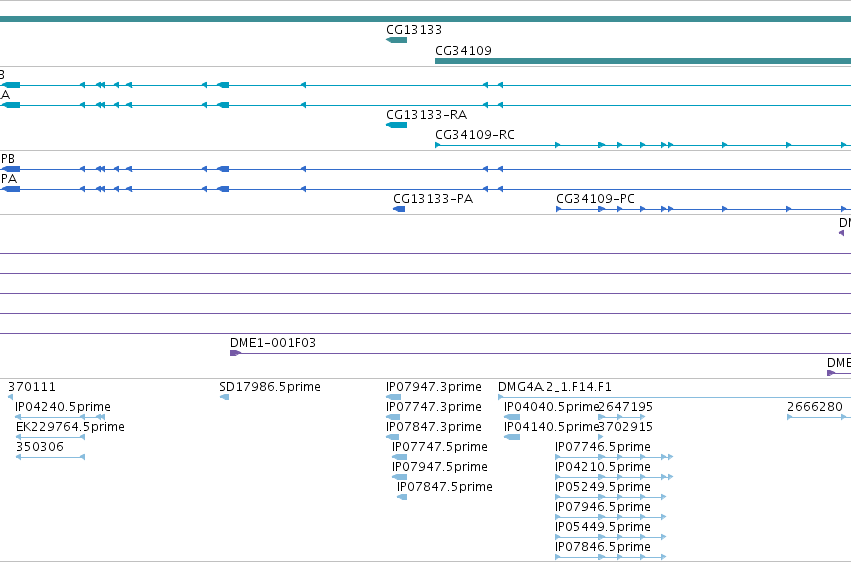Click the IP07846.5prime label

pyautogui.click(x=602, y=547)
